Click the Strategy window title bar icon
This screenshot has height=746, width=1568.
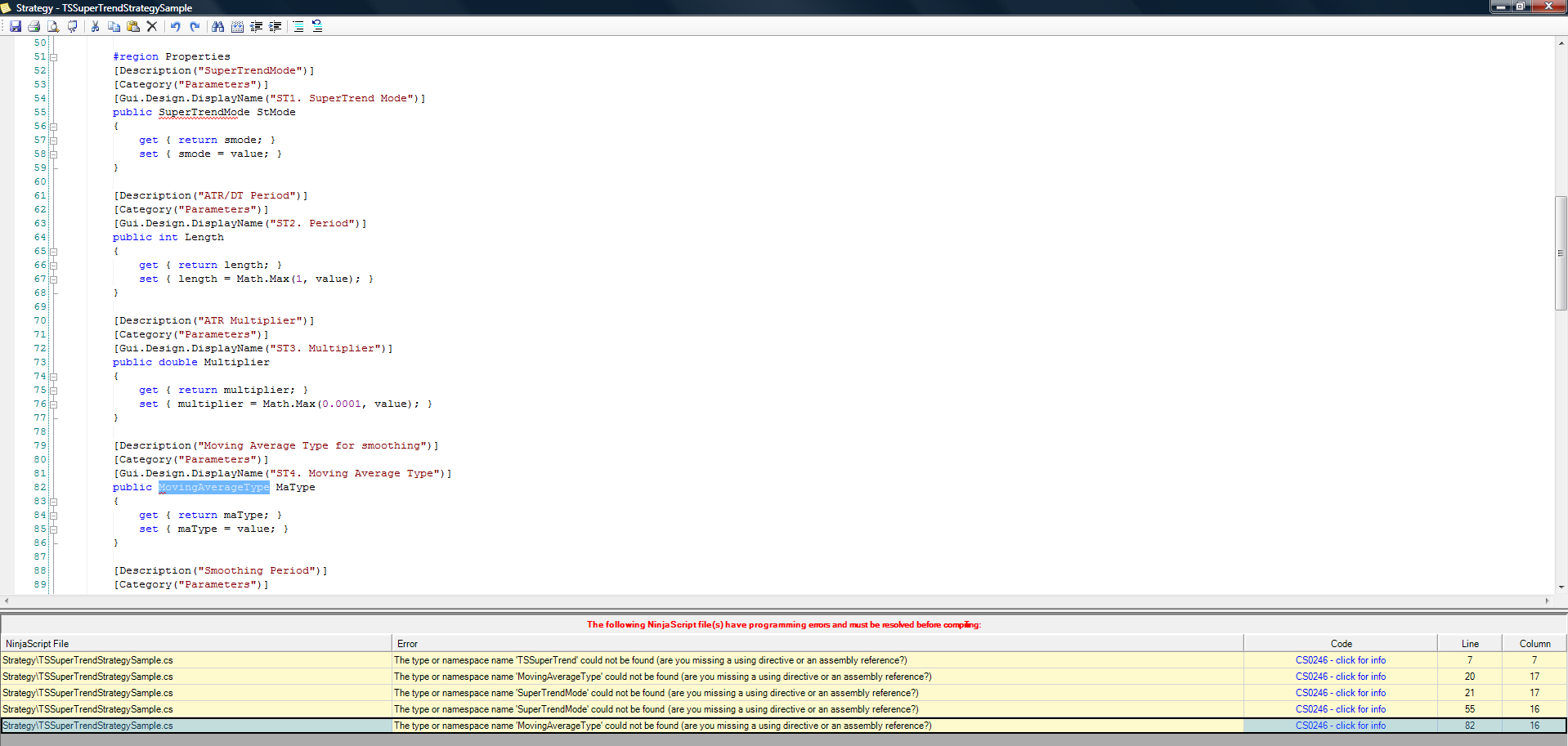(7, 7)
